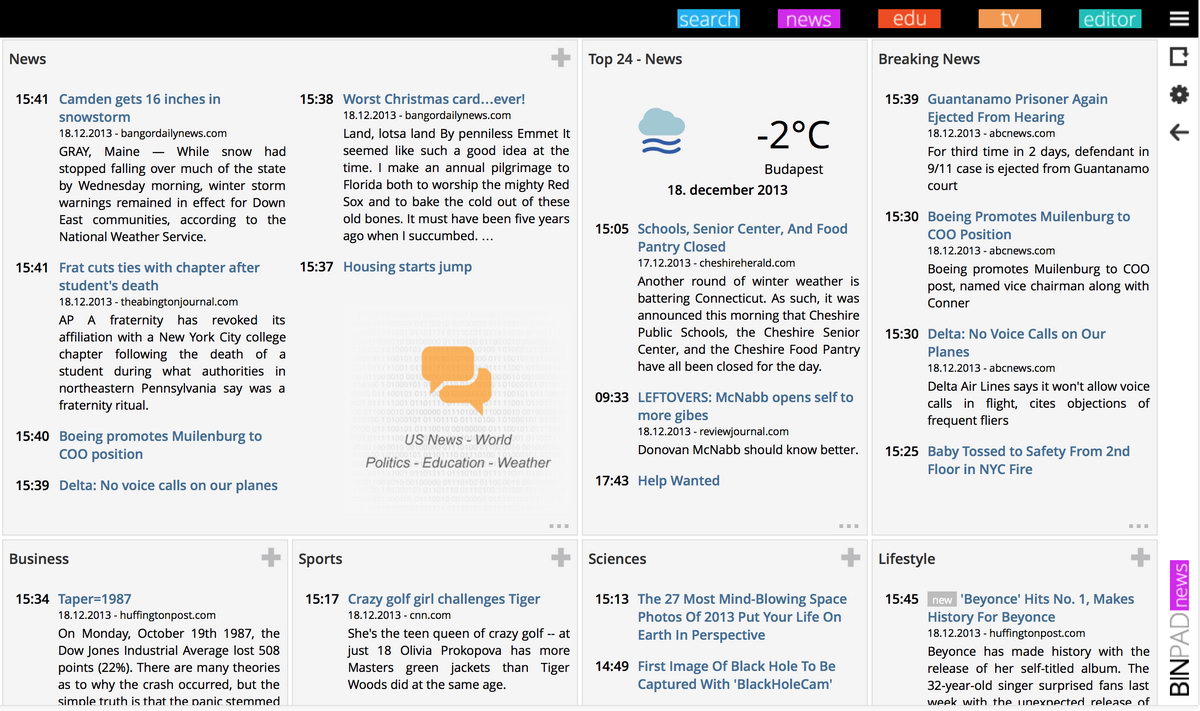Expand Top 24 - News panel ellipsis
This screenshot has width=1200, height=711.
849,525
